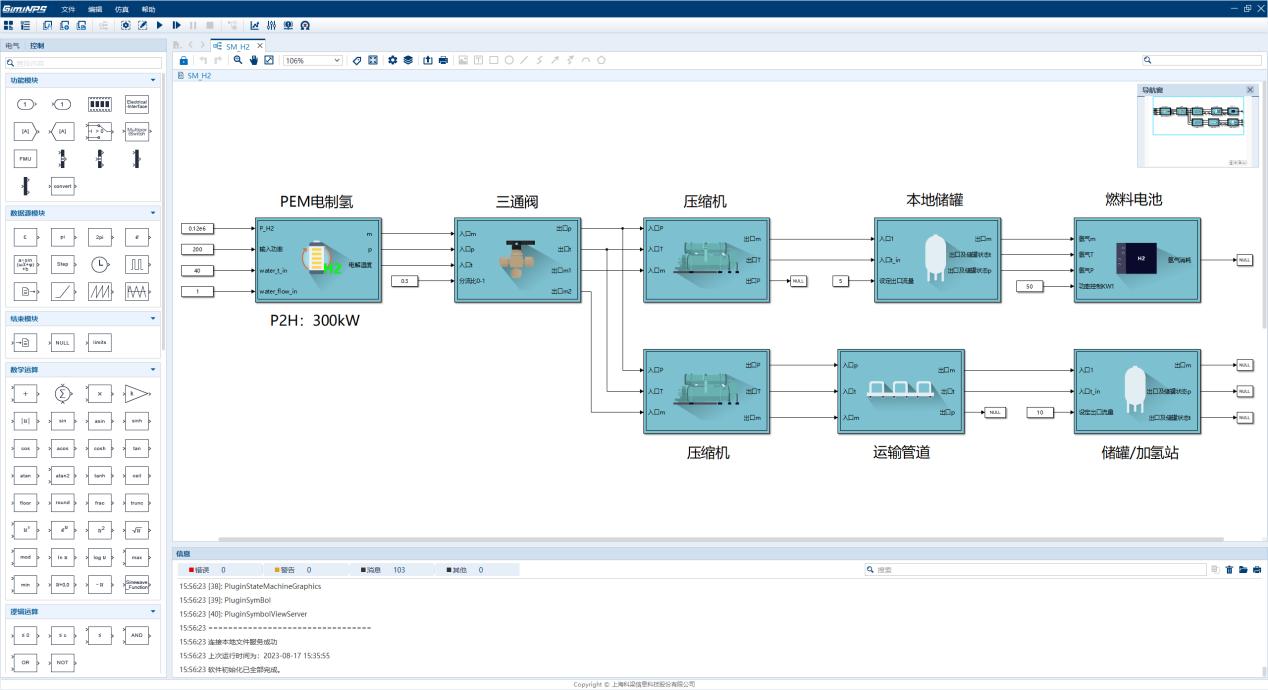This screenshot has height=690, width=1268.
Task: Open canvas settings gear icon
Action: coord(393,60)
